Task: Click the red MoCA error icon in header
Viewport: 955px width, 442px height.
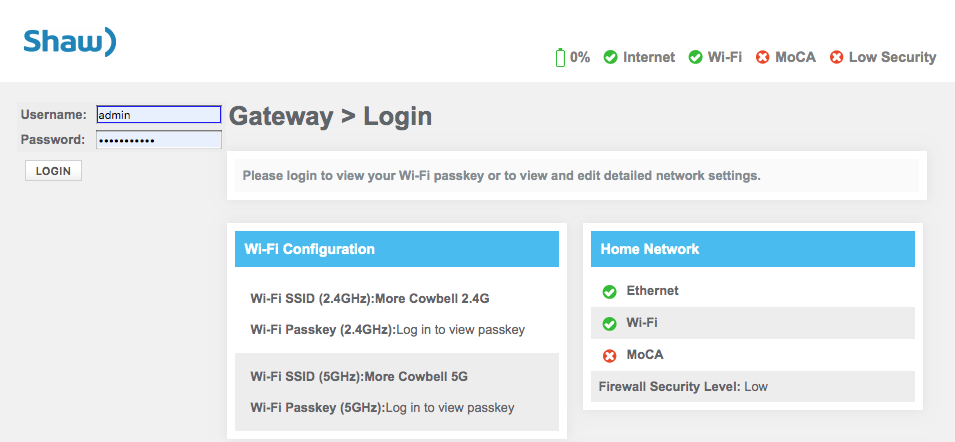Action: (x=763, y=57)
